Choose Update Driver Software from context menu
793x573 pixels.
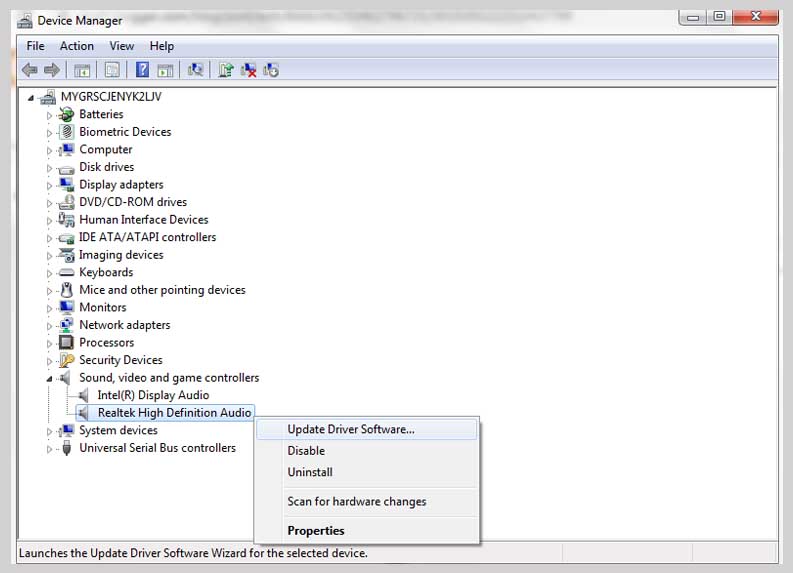367,429
